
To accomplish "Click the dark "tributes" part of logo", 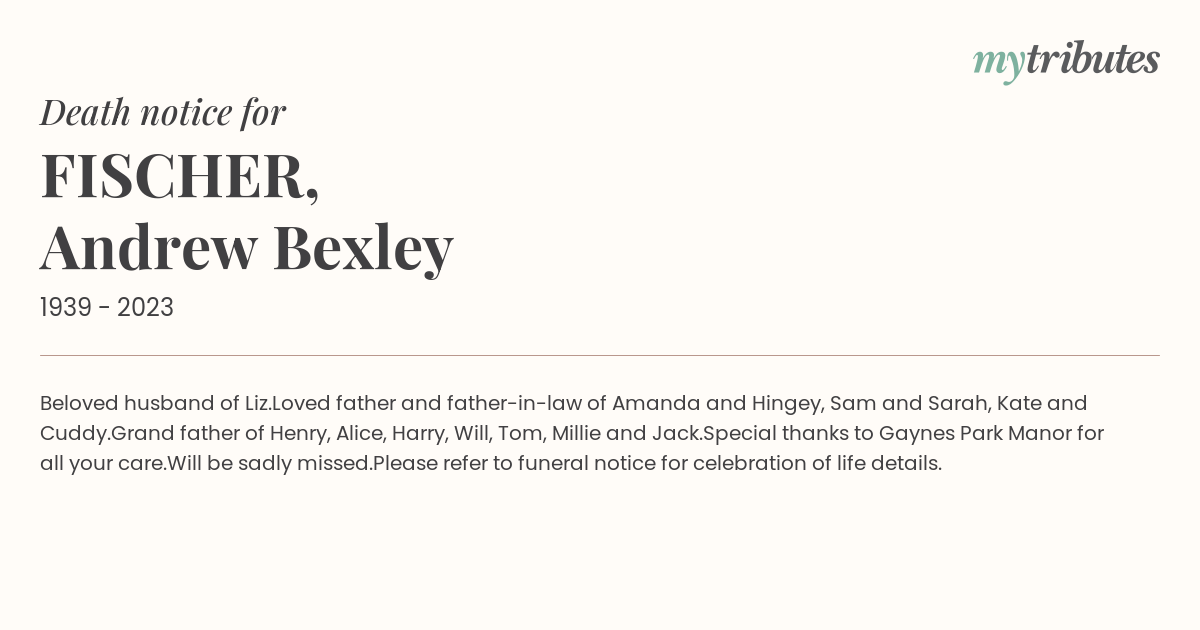I will [x=1093, y=59].
